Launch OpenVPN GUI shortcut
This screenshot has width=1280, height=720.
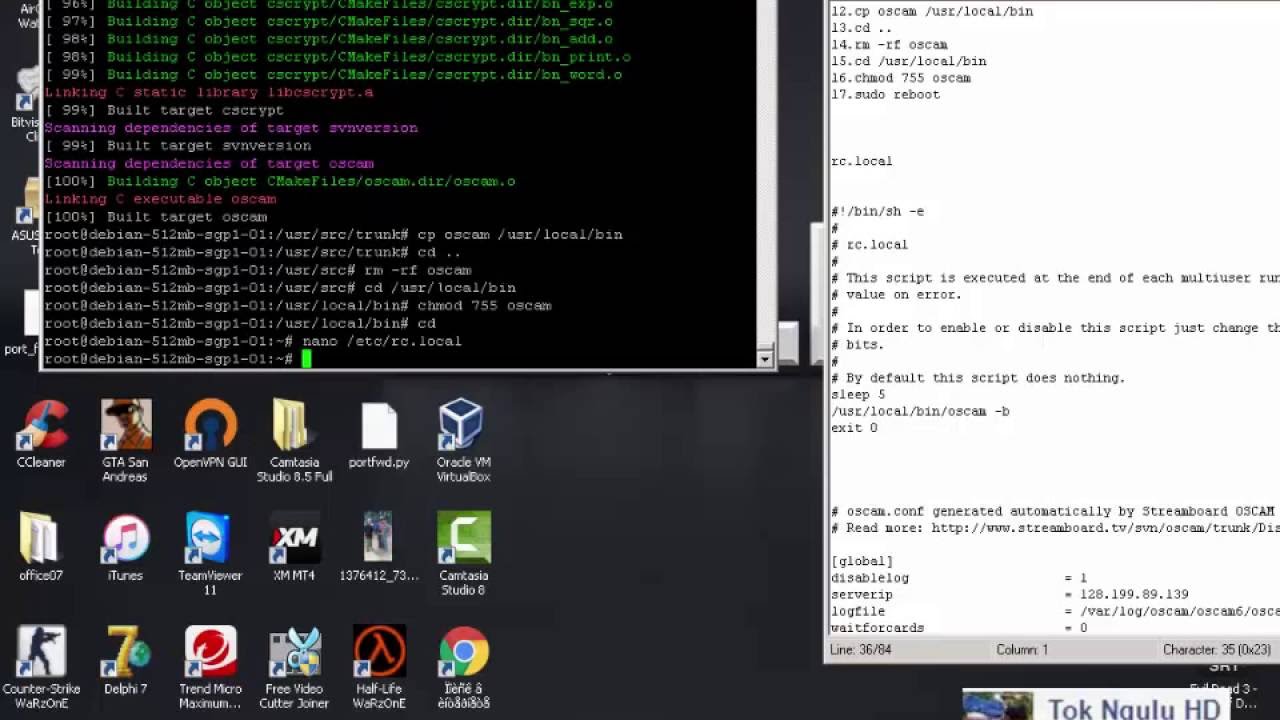coord(210,434)
